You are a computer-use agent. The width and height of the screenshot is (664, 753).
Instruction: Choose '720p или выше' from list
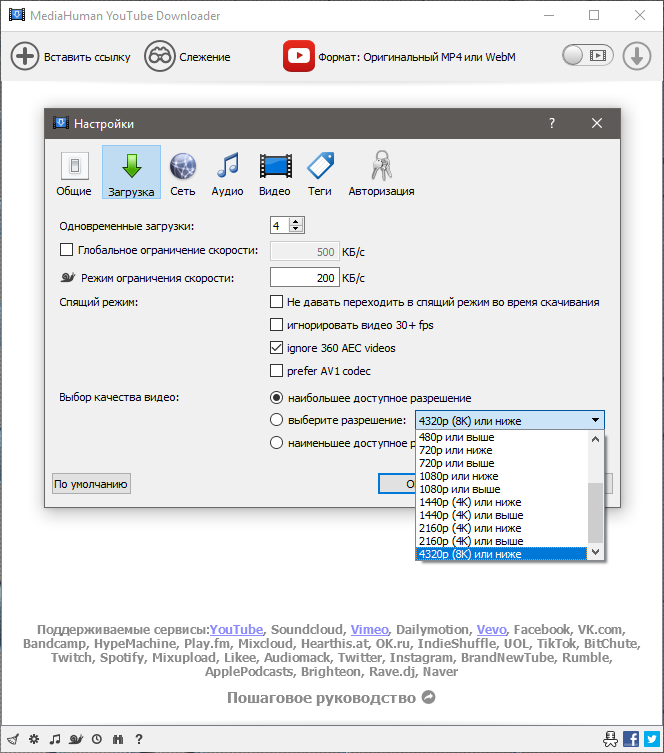pyautogui.click(x=501, y=463)
